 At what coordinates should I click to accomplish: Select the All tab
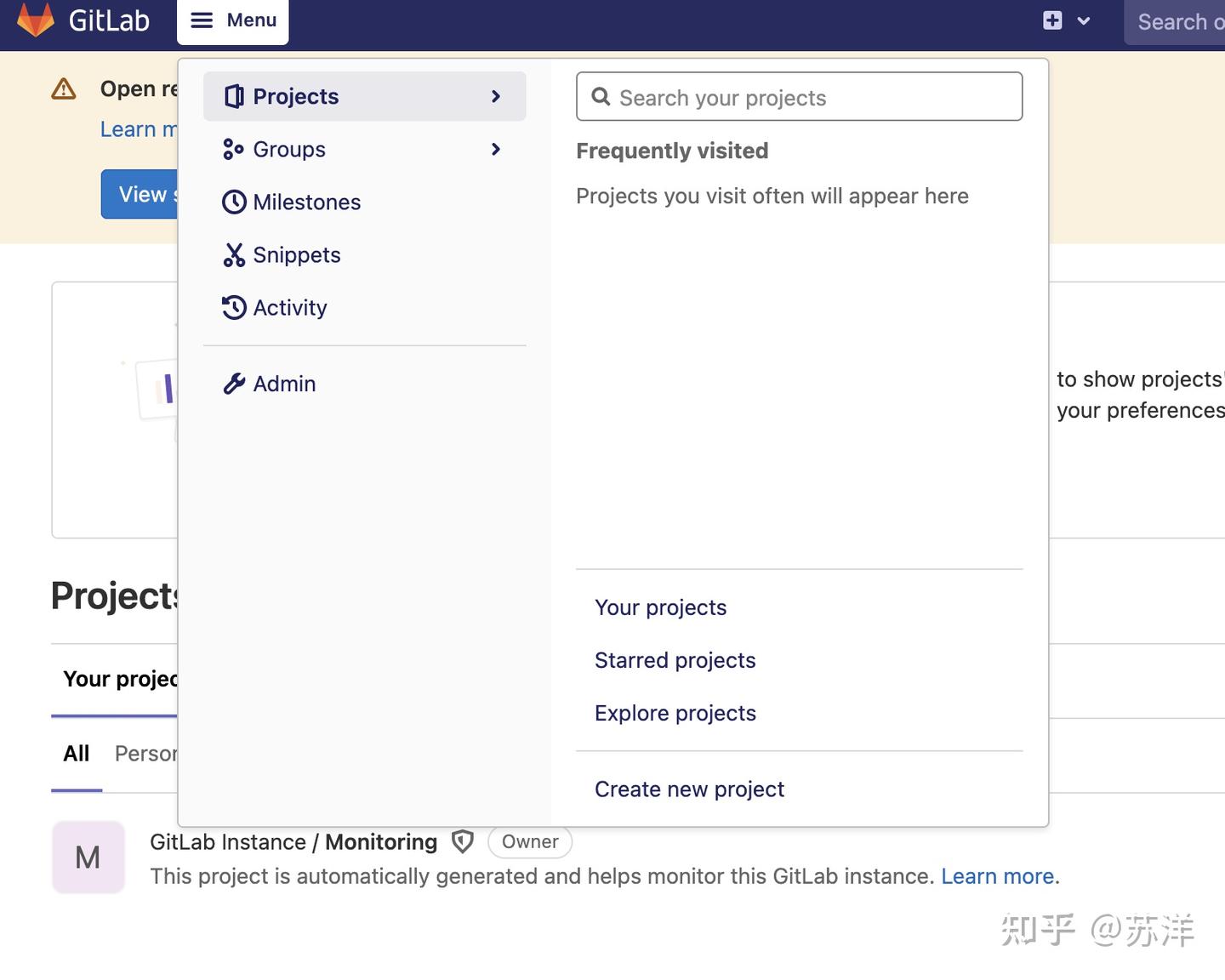(76, 754)
